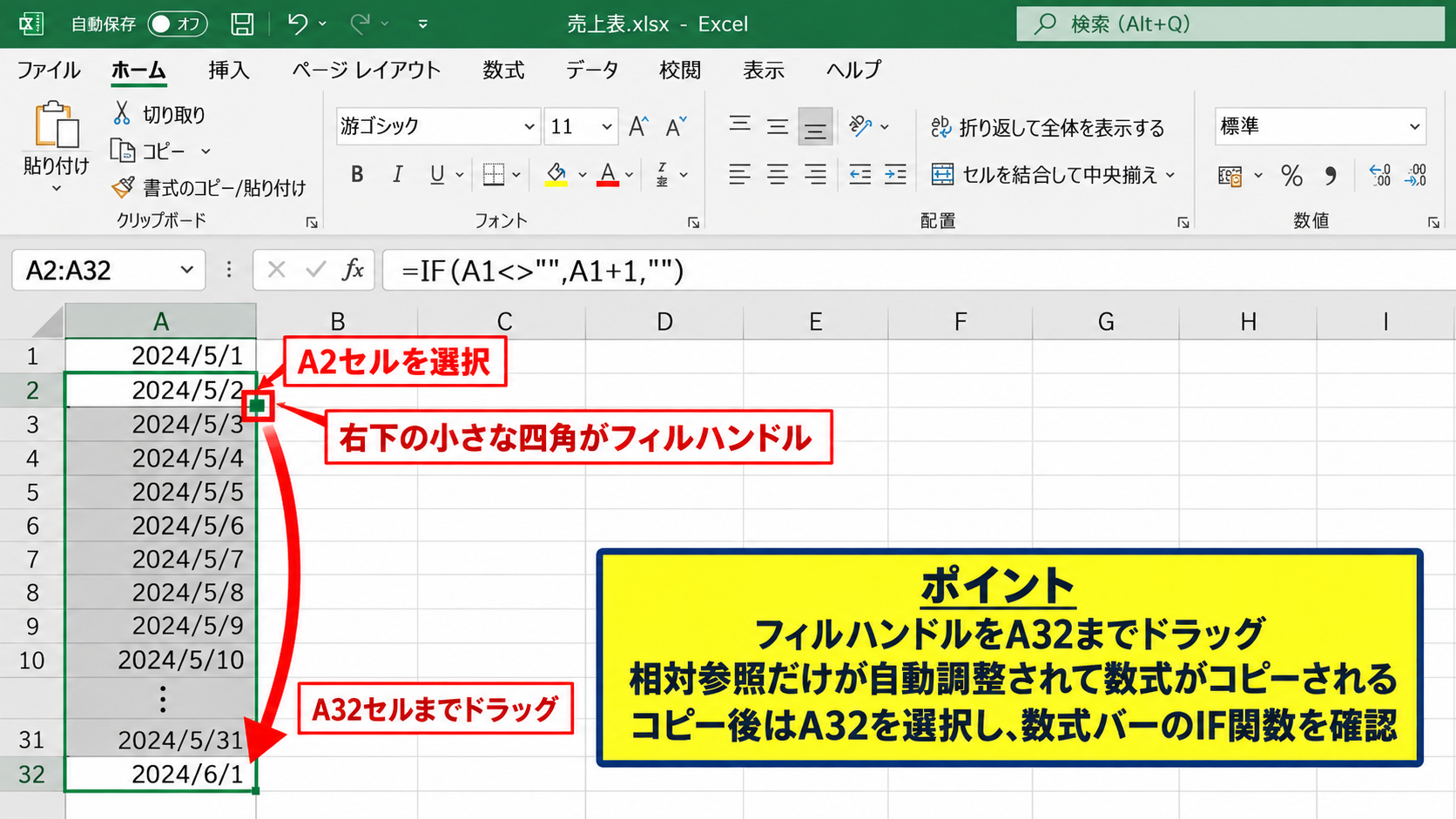The width and height of the screenshot is (1456, 819).
Task: Toggle AutoSave (自動保存) switch
Action: coord(178,23)
